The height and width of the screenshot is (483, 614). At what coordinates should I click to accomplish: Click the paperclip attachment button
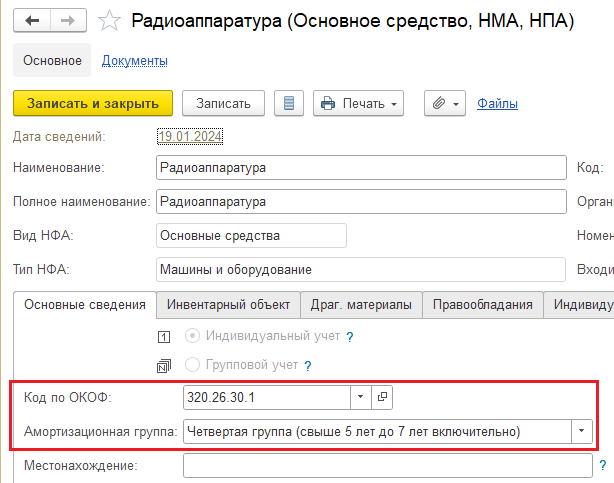tap(445, 103)
